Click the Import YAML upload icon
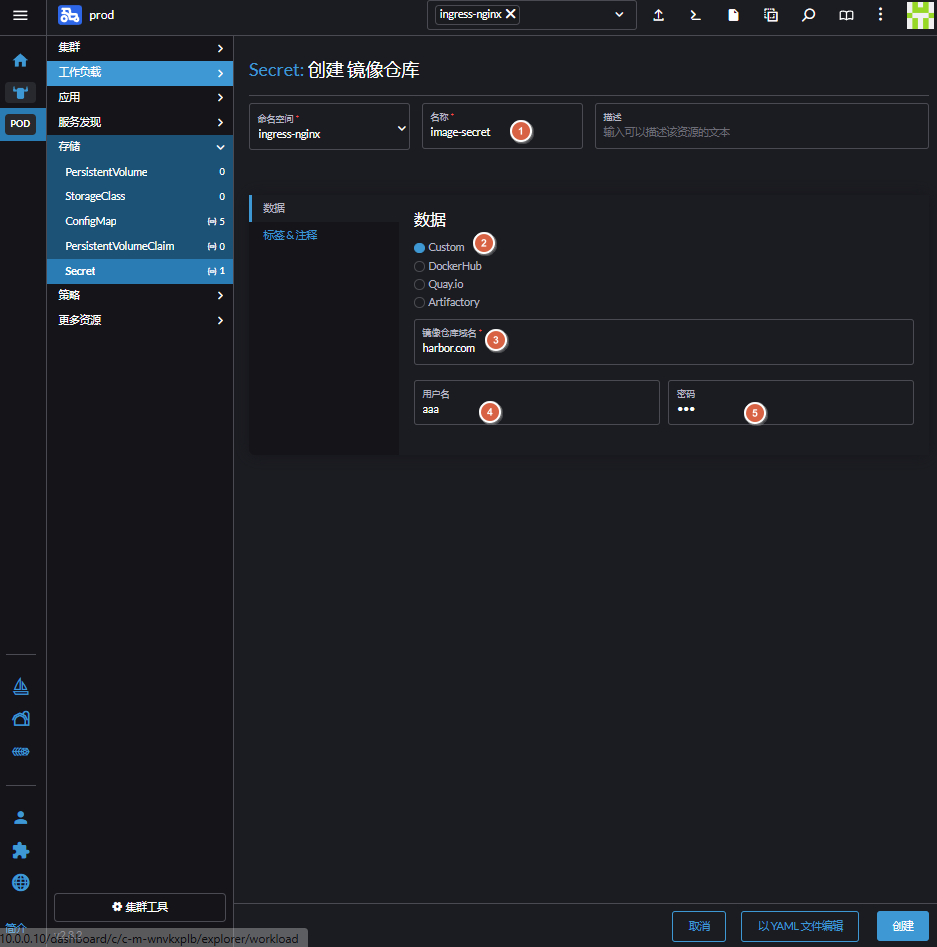 coord(658,15)
